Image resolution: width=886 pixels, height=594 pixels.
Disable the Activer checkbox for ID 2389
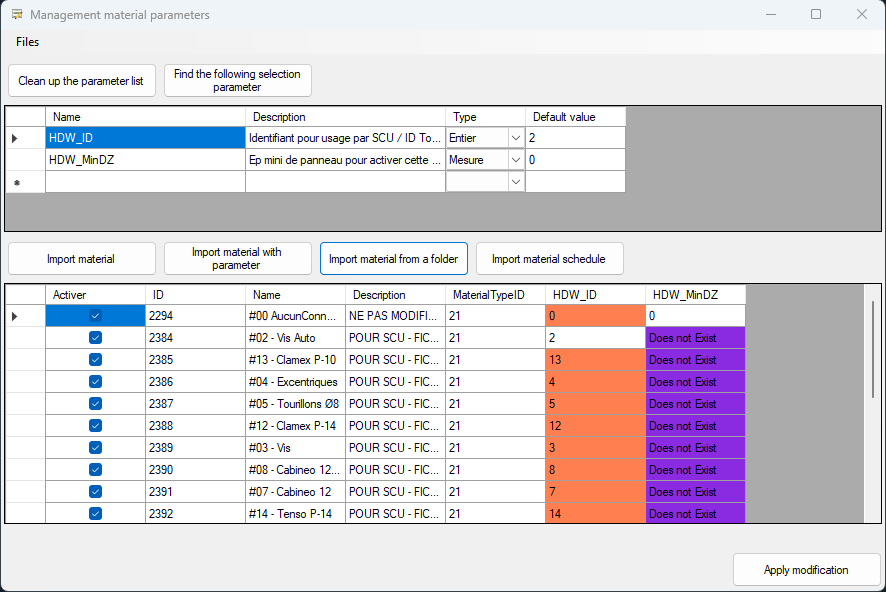point(95,448)
